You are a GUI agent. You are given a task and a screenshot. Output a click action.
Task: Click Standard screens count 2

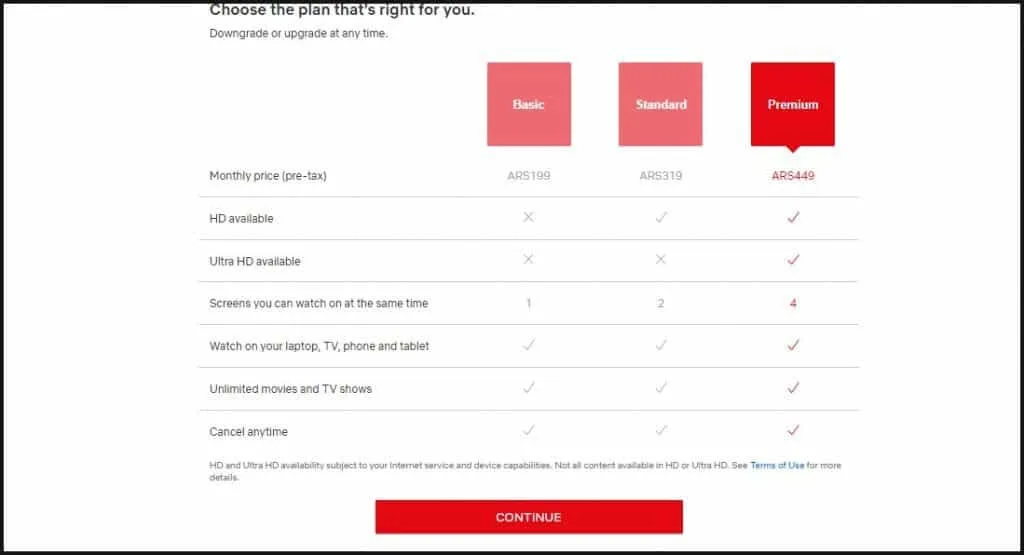pyautogui.click(x=661, y=303)
